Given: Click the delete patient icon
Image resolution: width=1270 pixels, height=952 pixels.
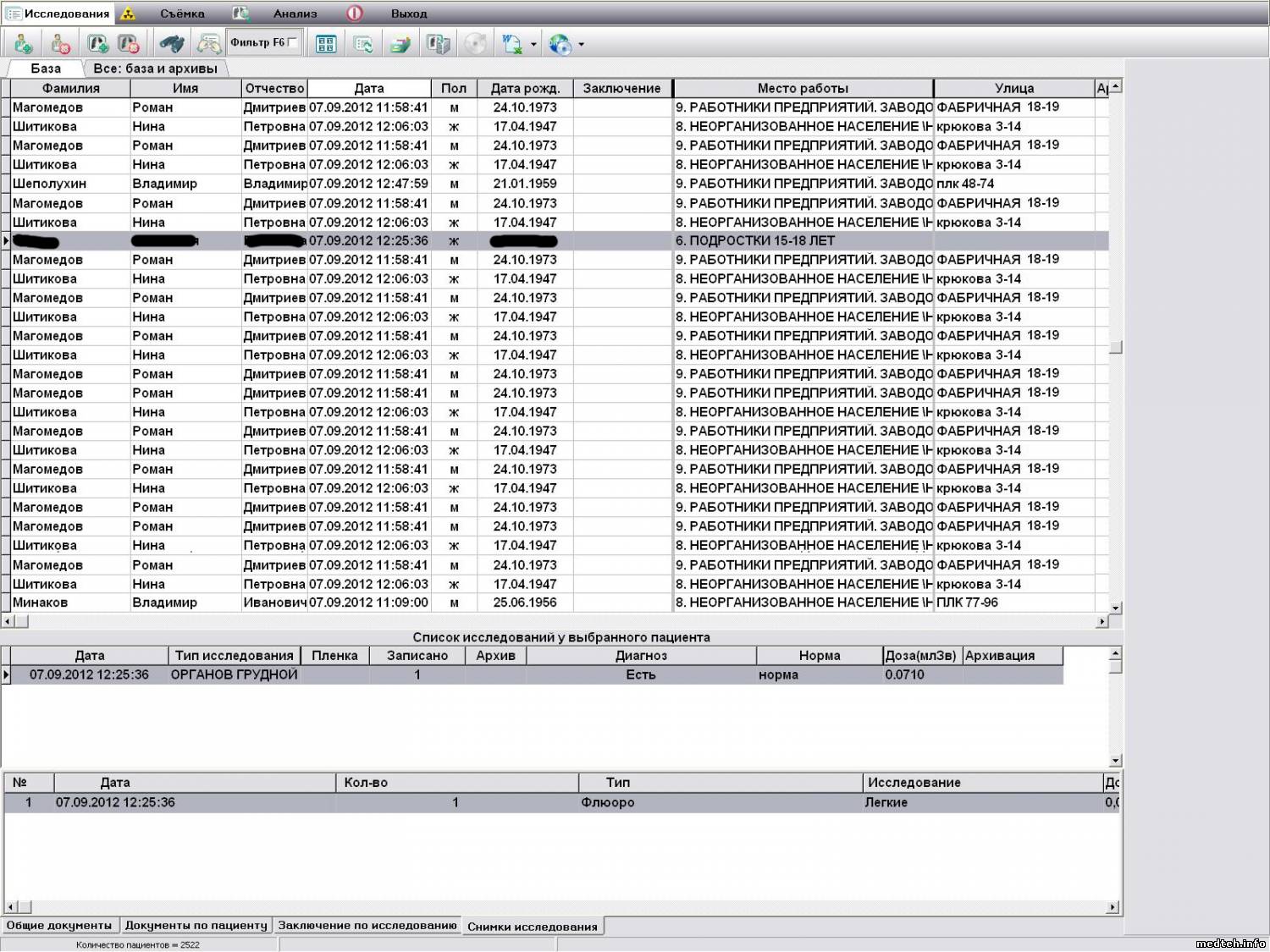Looking at the screenshot, I should (x=59, y=43).
